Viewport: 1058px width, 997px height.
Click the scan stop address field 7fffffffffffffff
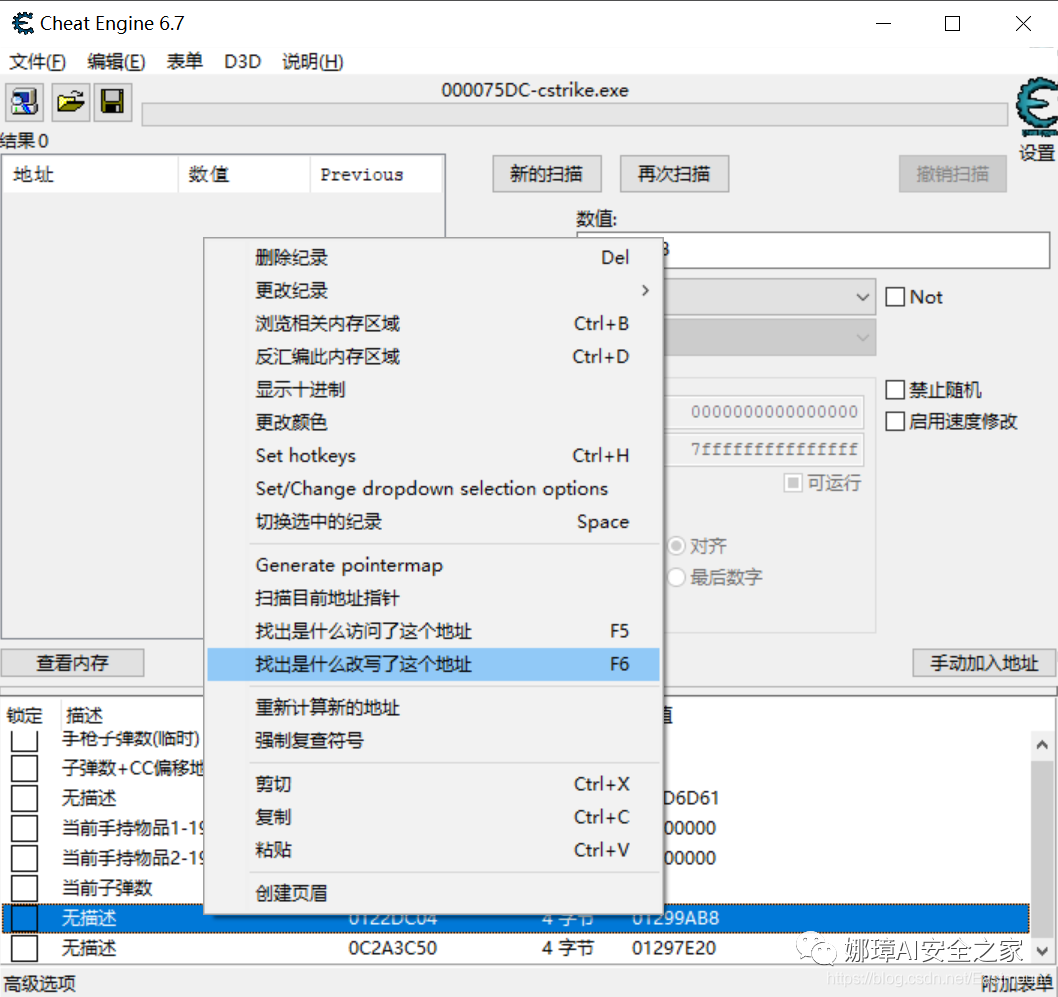764,449
